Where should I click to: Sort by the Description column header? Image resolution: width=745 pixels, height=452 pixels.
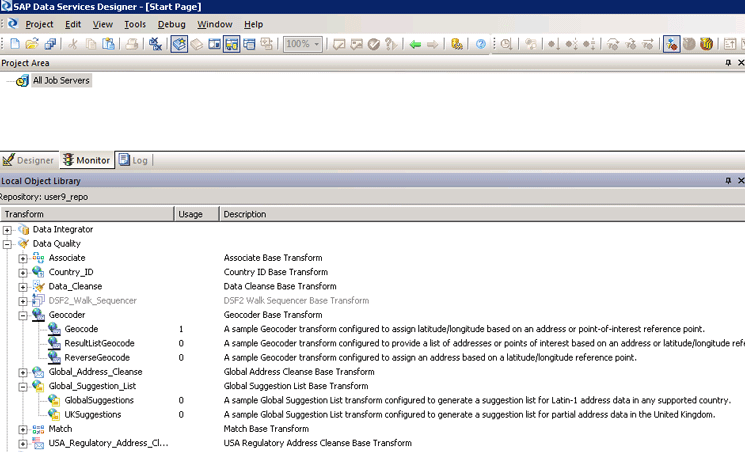pyautogui.click(x=482, y=214)
